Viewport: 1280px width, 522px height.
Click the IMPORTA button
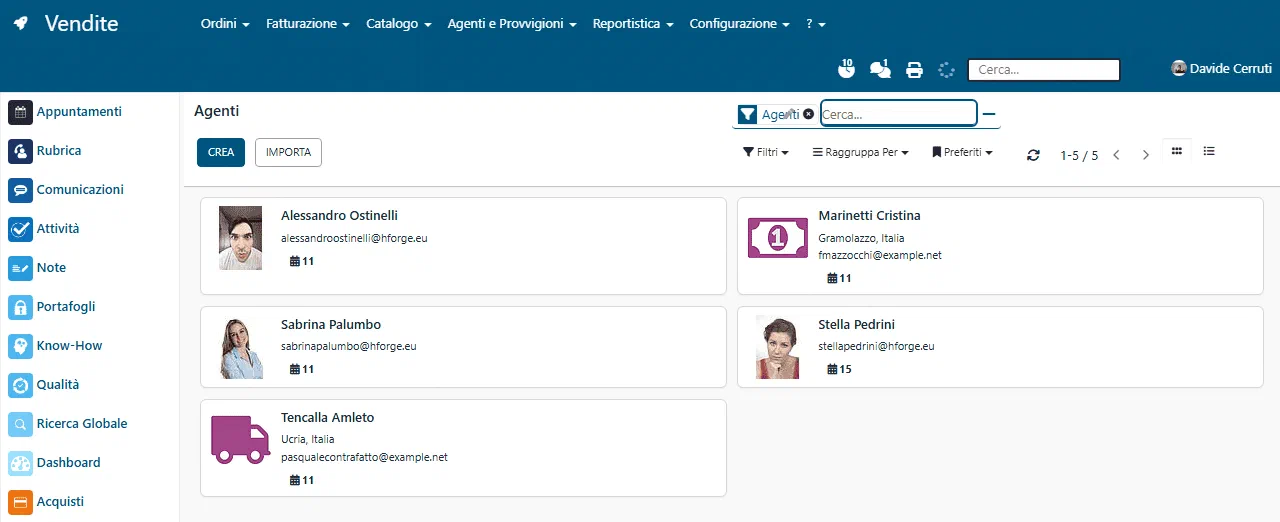click(288, 153)
